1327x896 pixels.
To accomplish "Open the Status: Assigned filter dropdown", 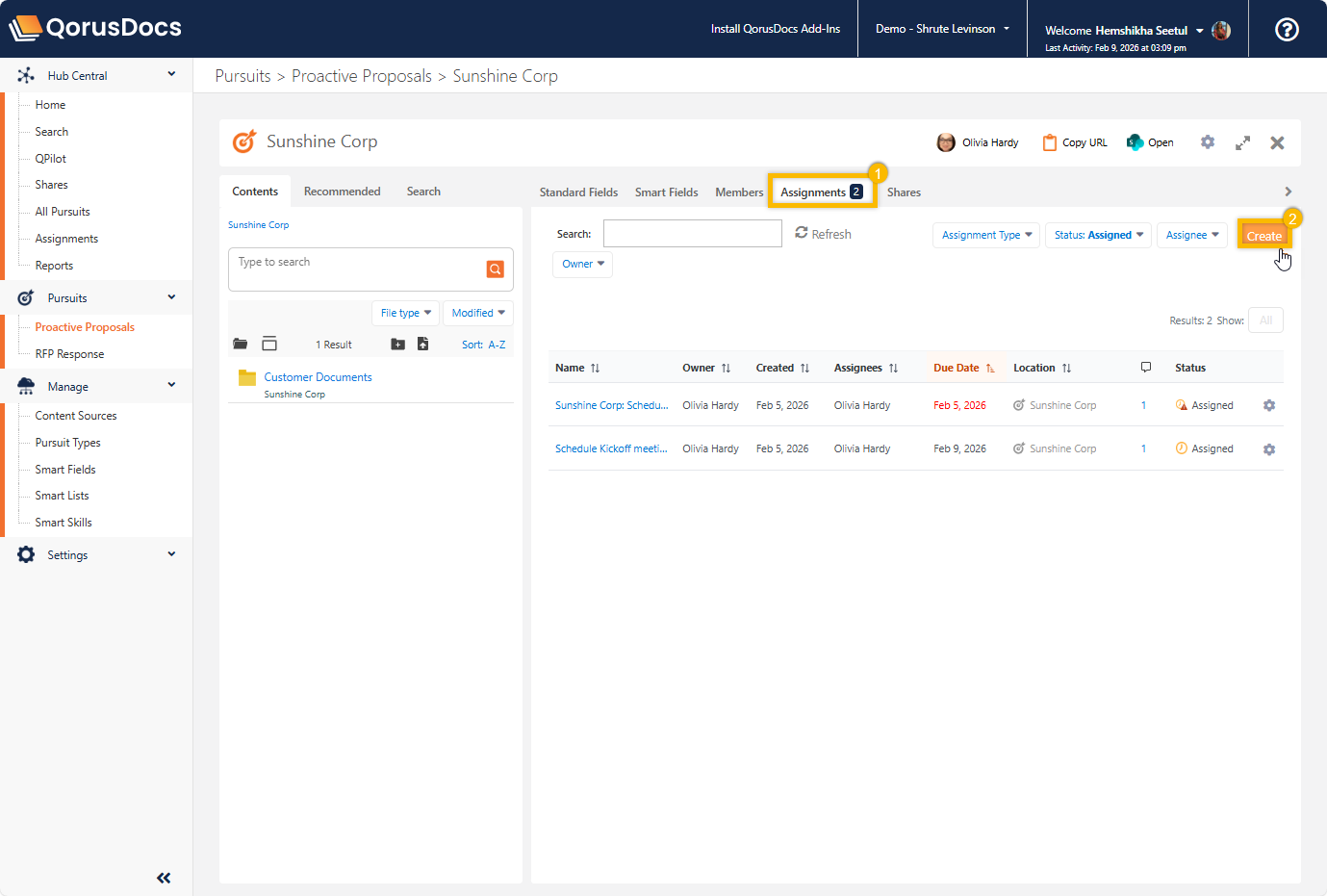I will pyautogui.click(x=1097, y=235).
